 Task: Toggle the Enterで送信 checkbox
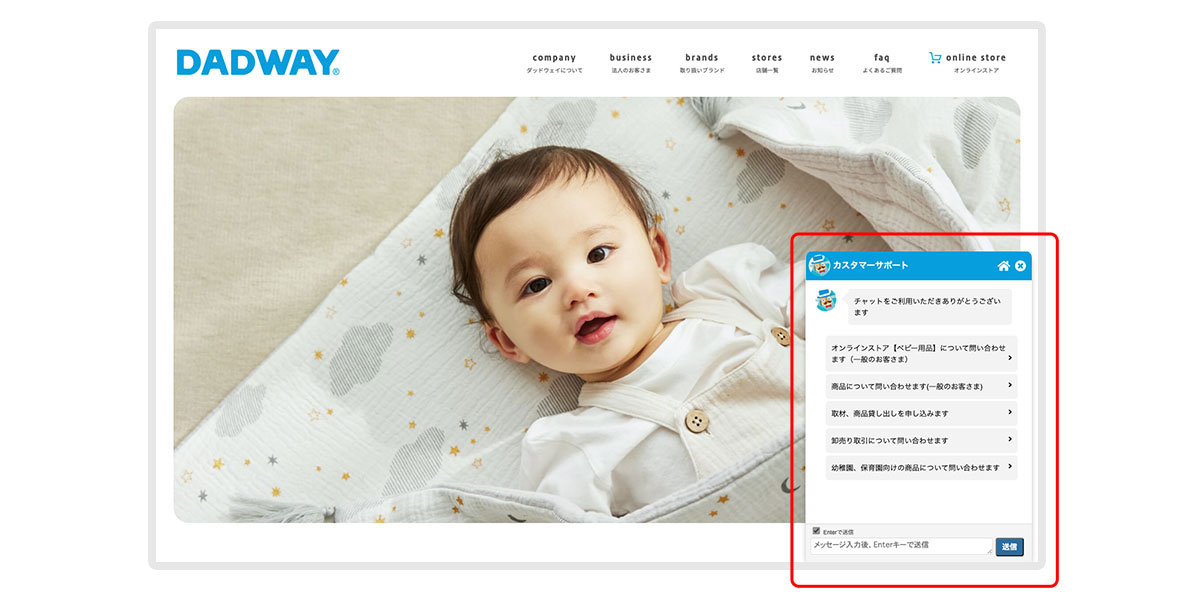coord(817,531)
